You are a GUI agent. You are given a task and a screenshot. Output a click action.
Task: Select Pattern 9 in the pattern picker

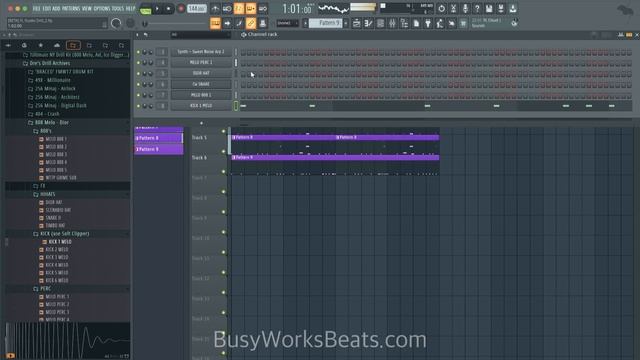tap(158, 149)
